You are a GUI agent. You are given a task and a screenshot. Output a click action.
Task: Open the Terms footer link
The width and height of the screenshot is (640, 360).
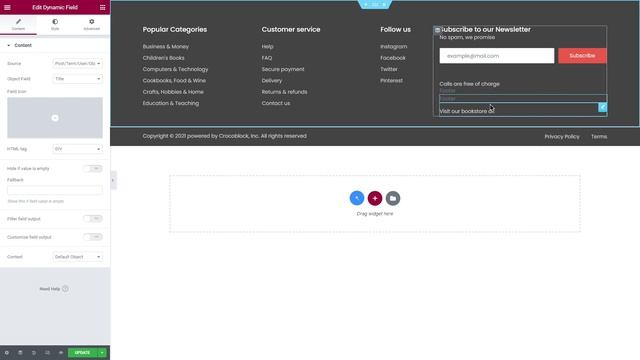click(599, 137)
